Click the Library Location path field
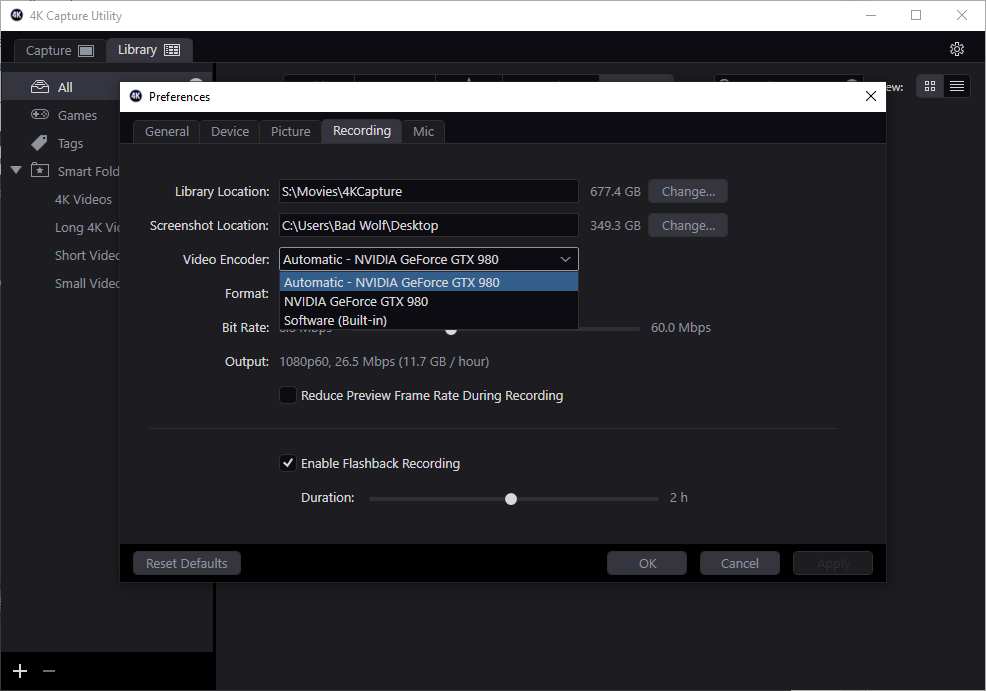Viewport: 986px width, 691px height. (x=428, y=191)
